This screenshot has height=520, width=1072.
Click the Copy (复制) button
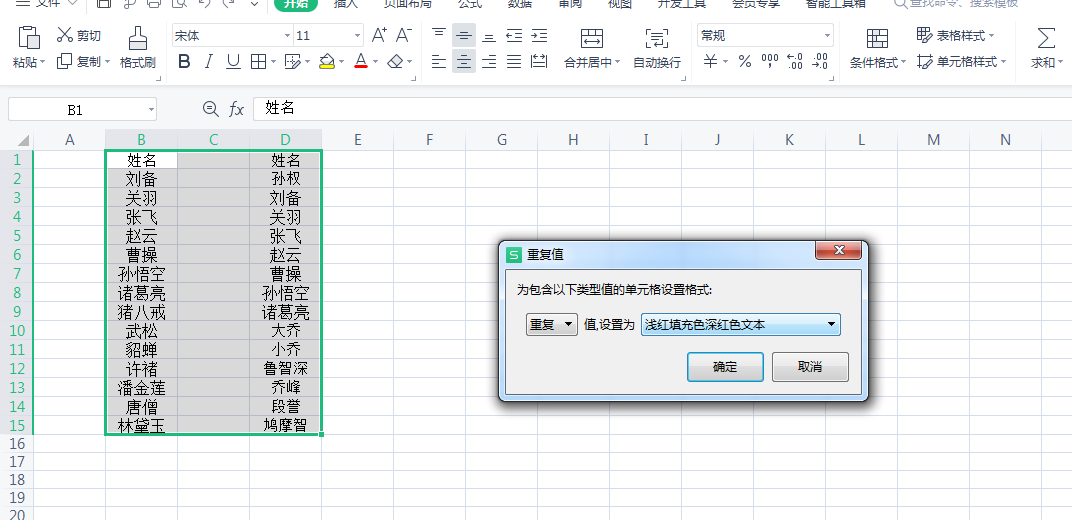pos(79,61)
